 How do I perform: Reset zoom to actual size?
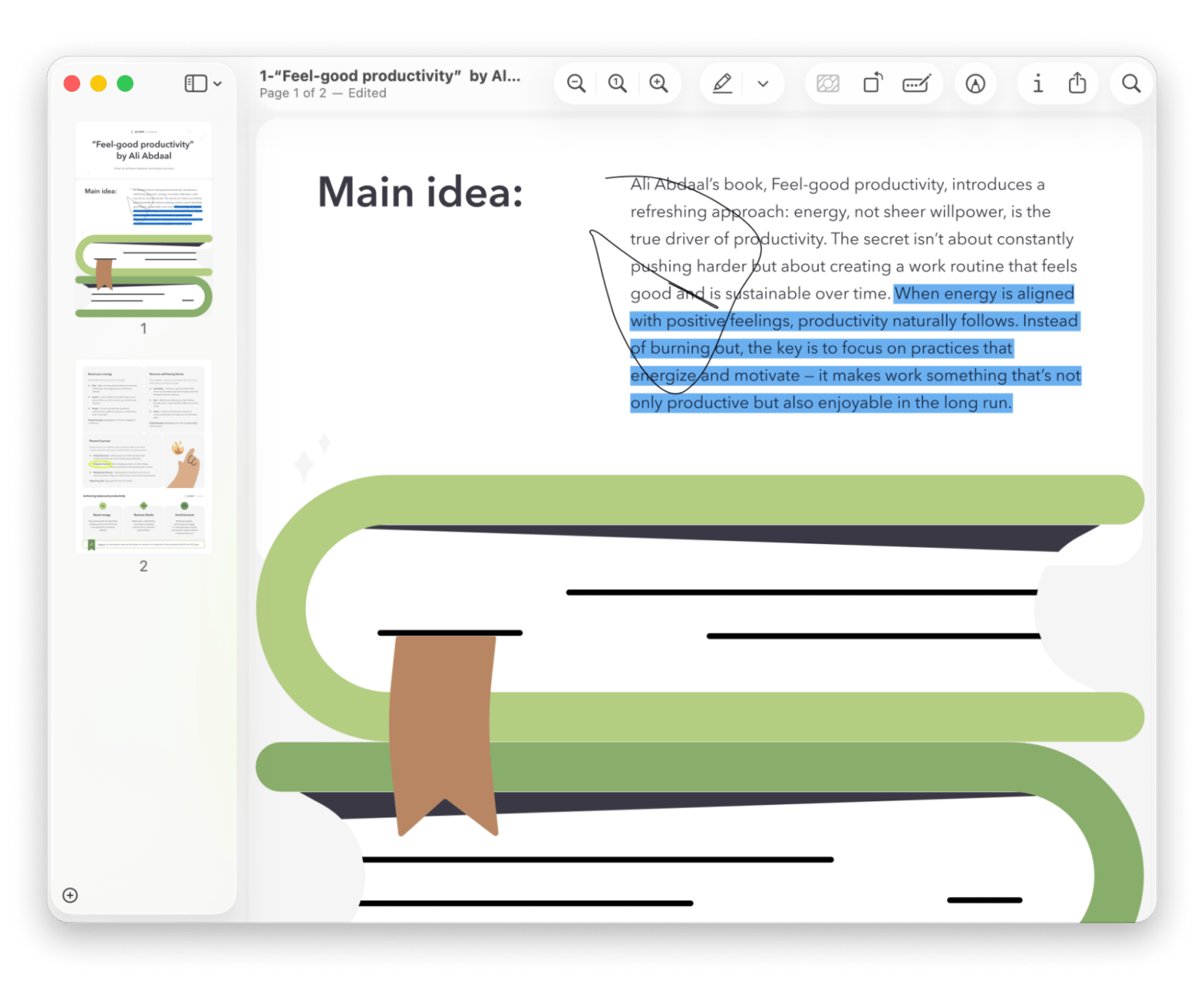tap(617, 83)
